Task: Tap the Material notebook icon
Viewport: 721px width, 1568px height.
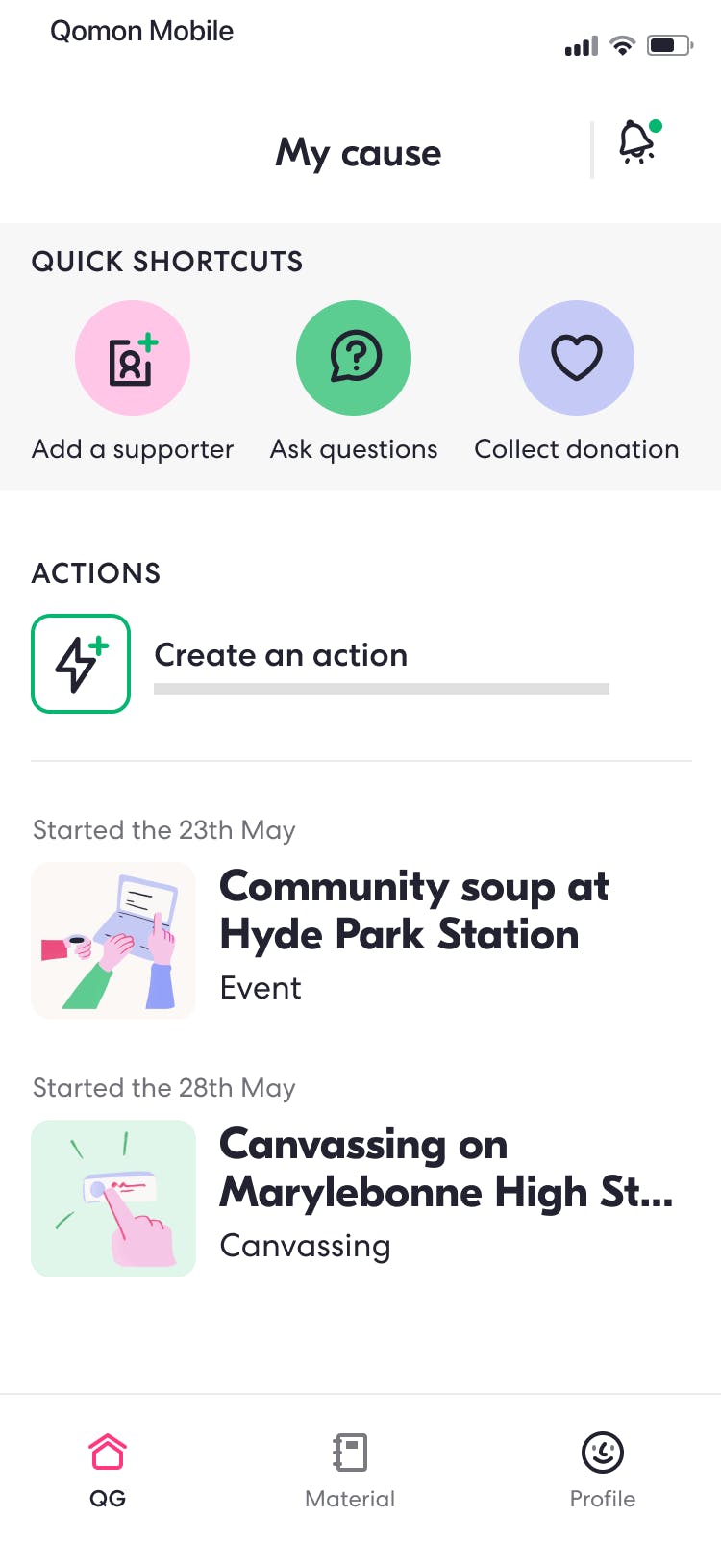Action: tap(350, 1452)
